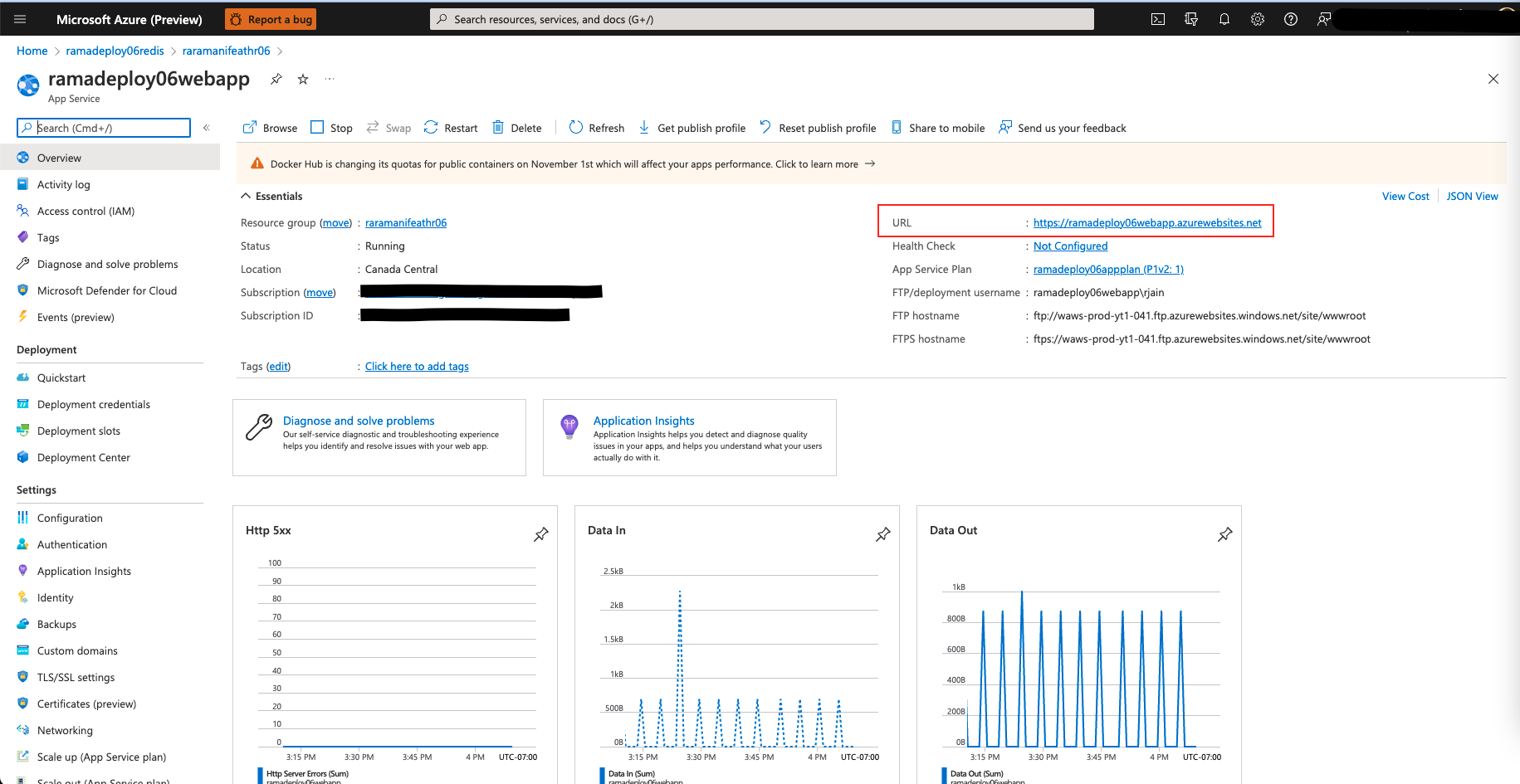Open ramadeploy06appplan (P1v2: 1) link

click(1108, 269)
